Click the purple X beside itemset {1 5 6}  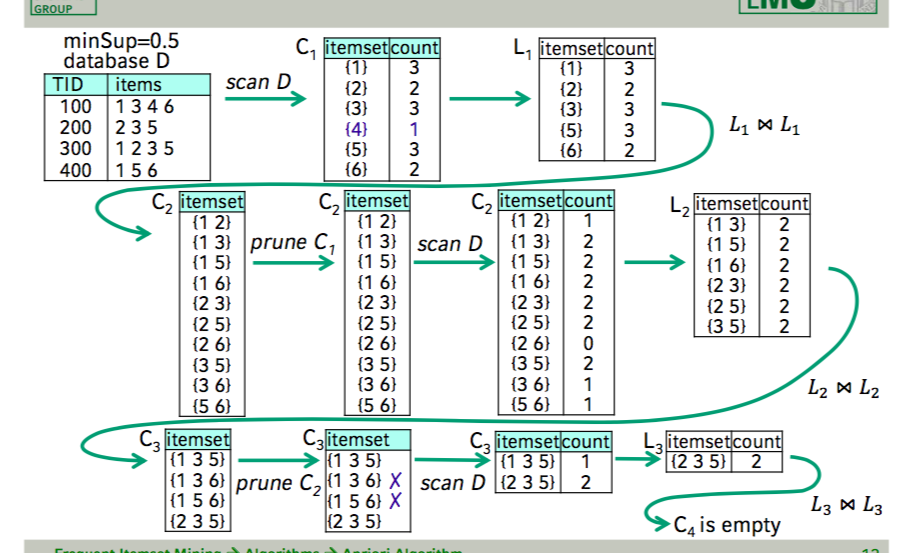(395, 500)
